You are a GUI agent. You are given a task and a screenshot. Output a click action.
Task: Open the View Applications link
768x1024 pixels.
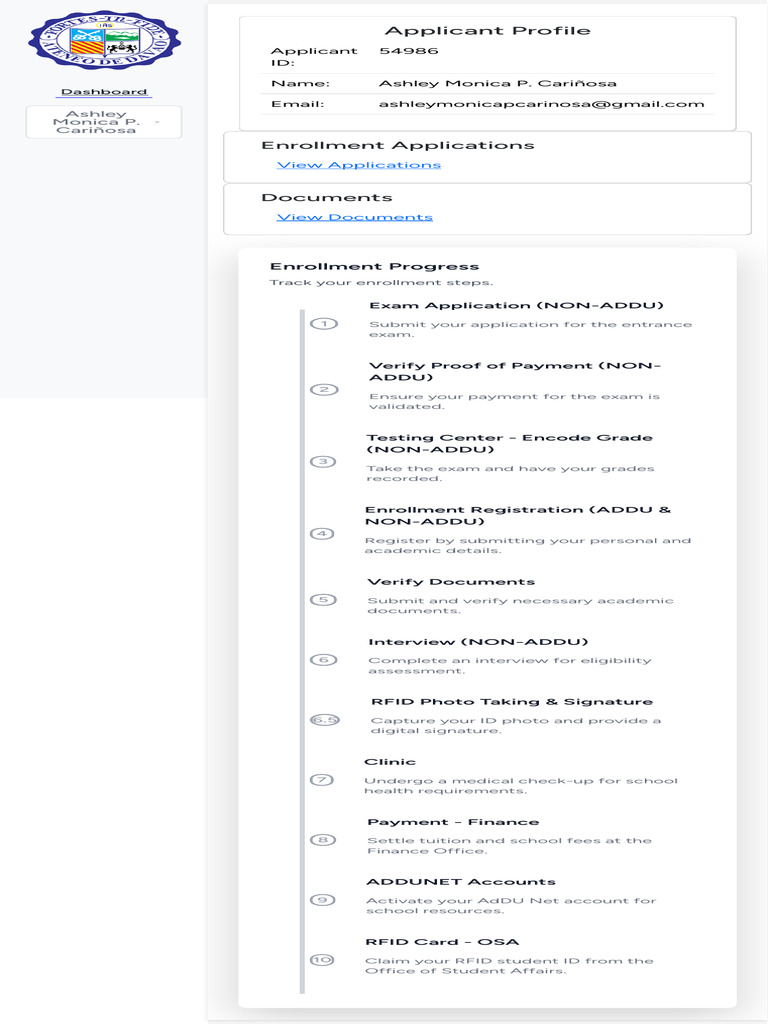(x=358, y=165)
